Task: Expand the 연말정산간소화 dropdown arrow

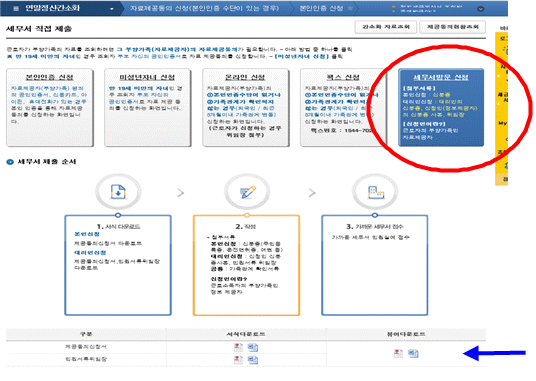Action: click(x=111, y=9)
